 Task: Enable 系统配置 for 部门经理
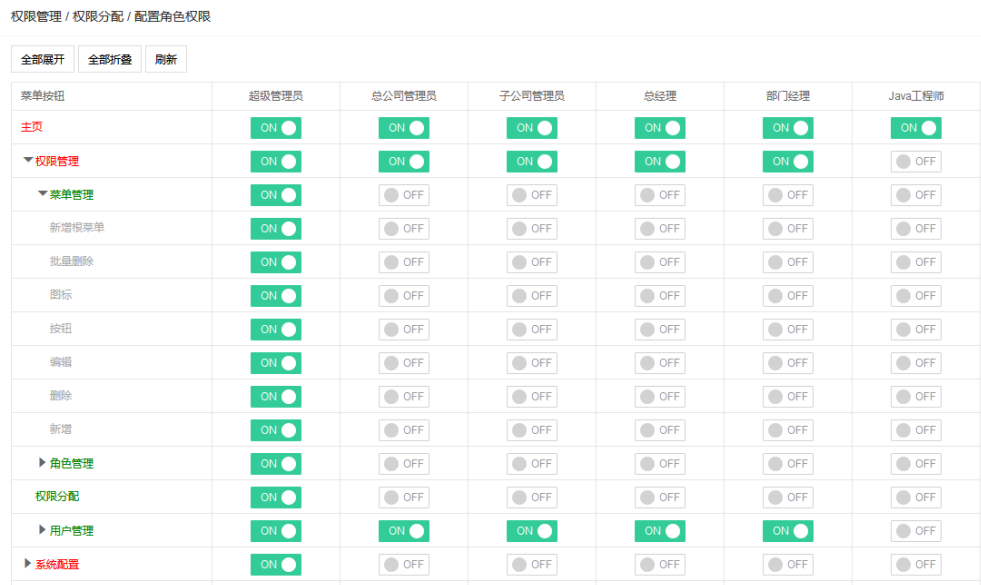pos(788,564)
